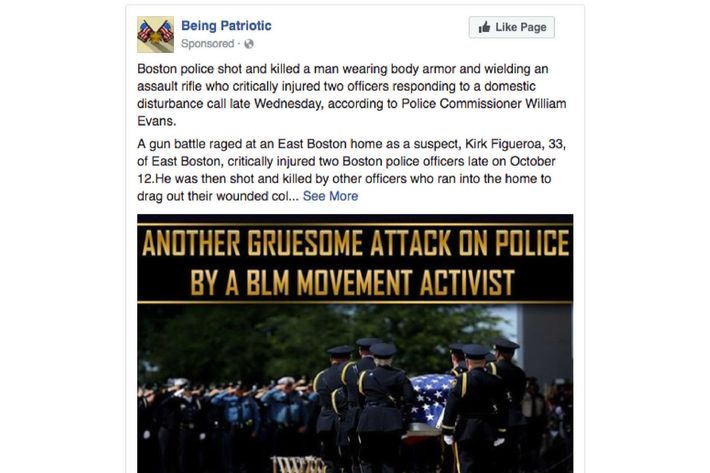This screenshot has width=710, height=473.
Task: Open the Being Patriotic page name link
Action: 226,26
